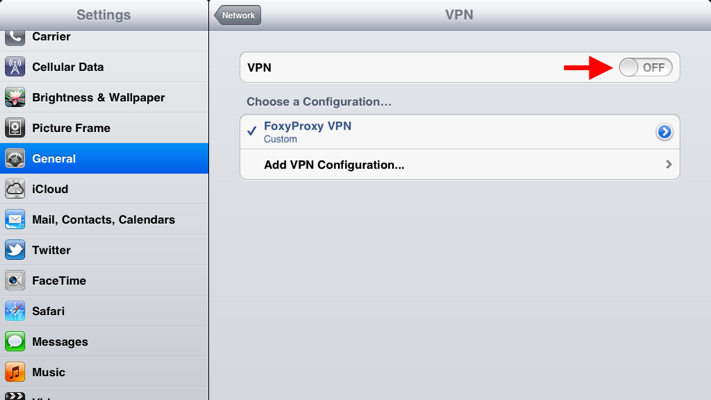Select General in the settings sidebar

click(x=104, y=158)
